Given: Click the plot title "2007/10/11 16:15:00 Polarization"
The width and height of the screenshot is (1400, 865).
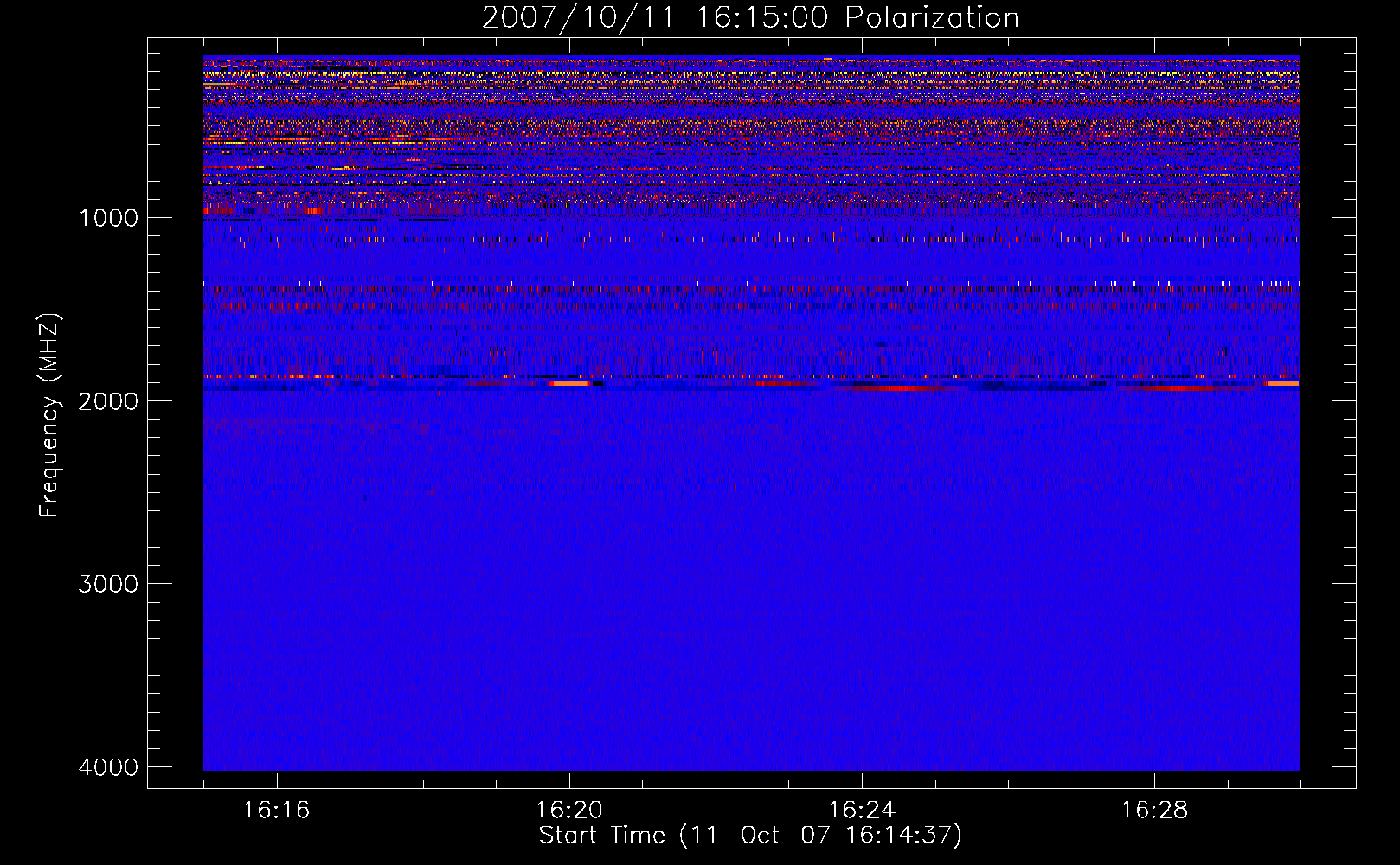Looking at the screenshot, I should [750, 17].
